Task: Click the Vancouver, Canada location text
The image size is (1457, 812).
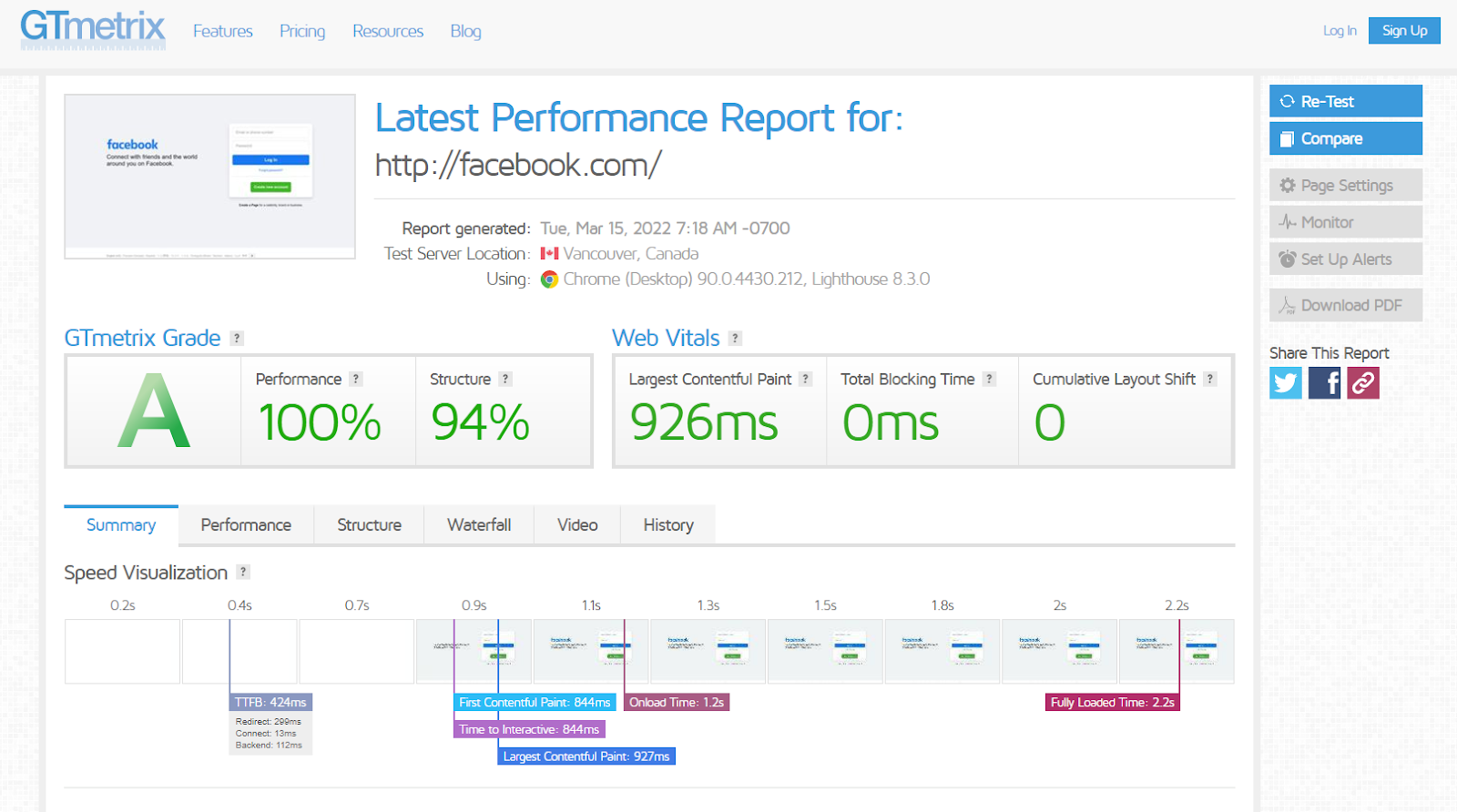Action: coord(631,253)
